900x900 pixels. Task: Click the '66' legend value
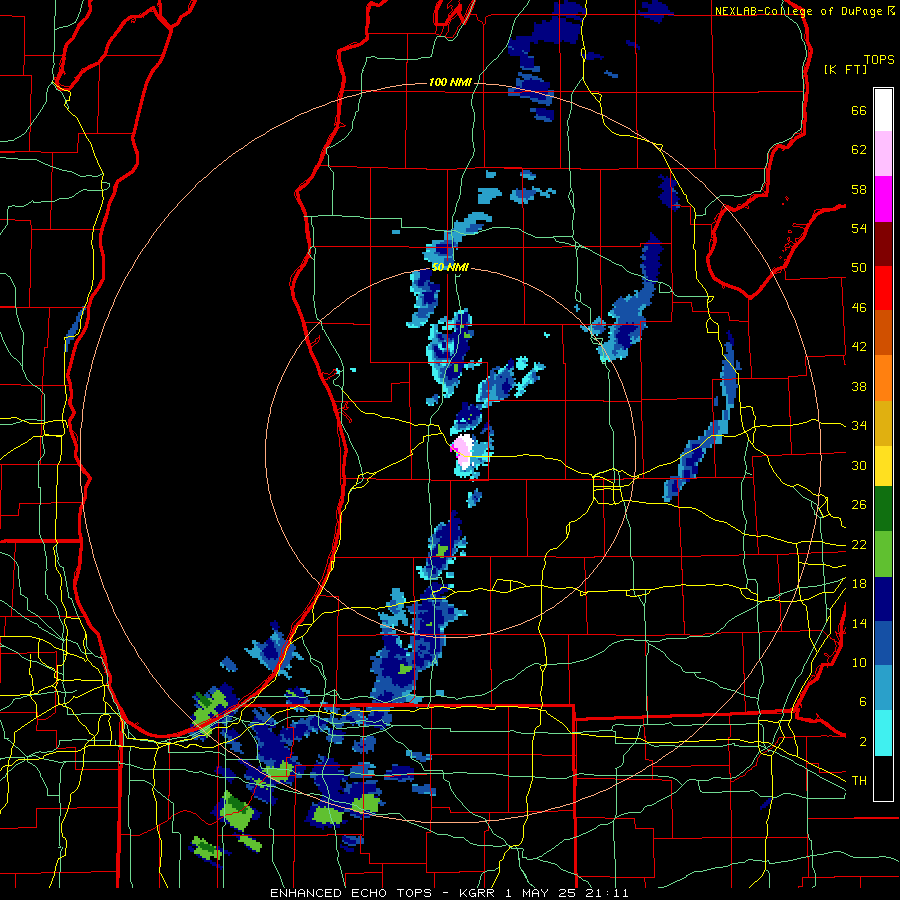(x=859, y=111)
